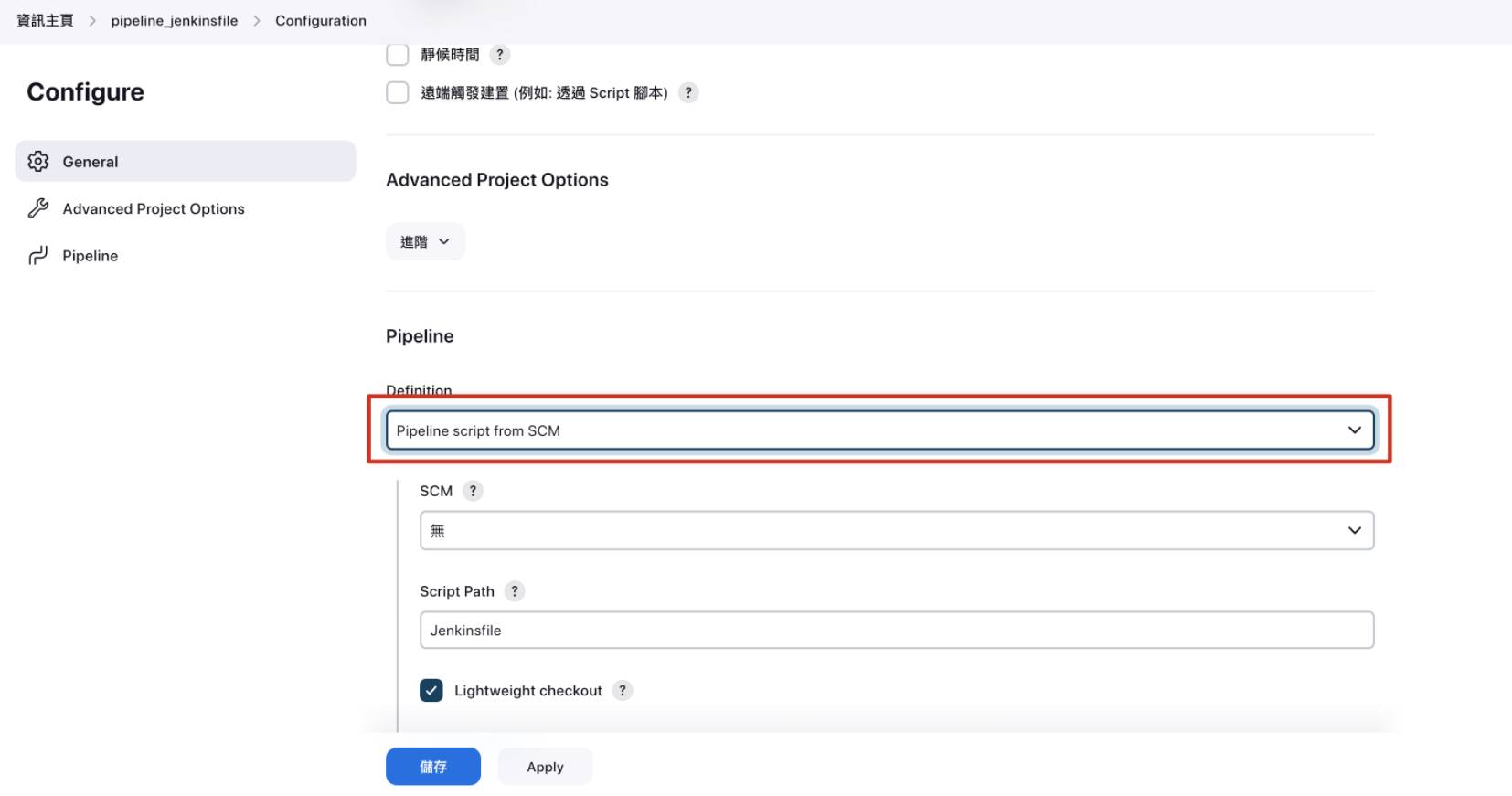Go to Advanced Project Options sidebar section
This screenshot has height=796, width=1512.
(154, 208)
